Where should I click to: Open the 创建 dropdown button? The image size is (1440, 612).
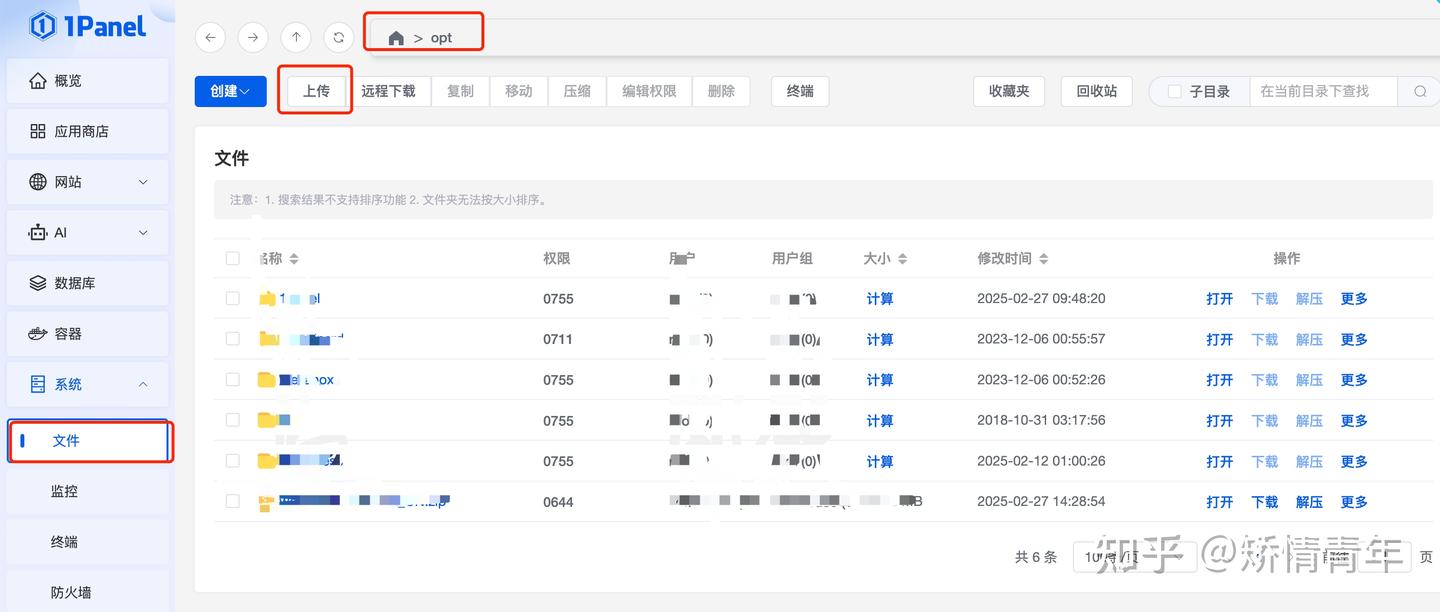coord(230,91)
